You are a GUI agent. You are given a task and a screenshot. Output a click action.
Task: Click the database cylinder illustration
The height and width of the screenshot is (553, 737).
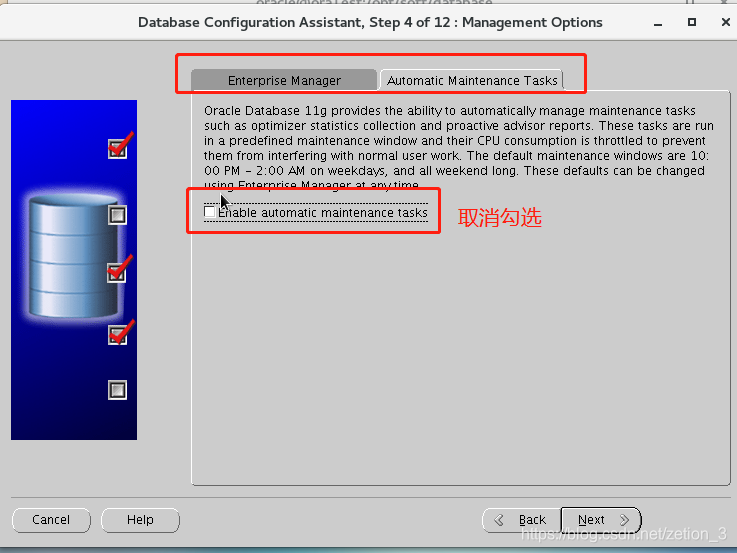(73, 256)
